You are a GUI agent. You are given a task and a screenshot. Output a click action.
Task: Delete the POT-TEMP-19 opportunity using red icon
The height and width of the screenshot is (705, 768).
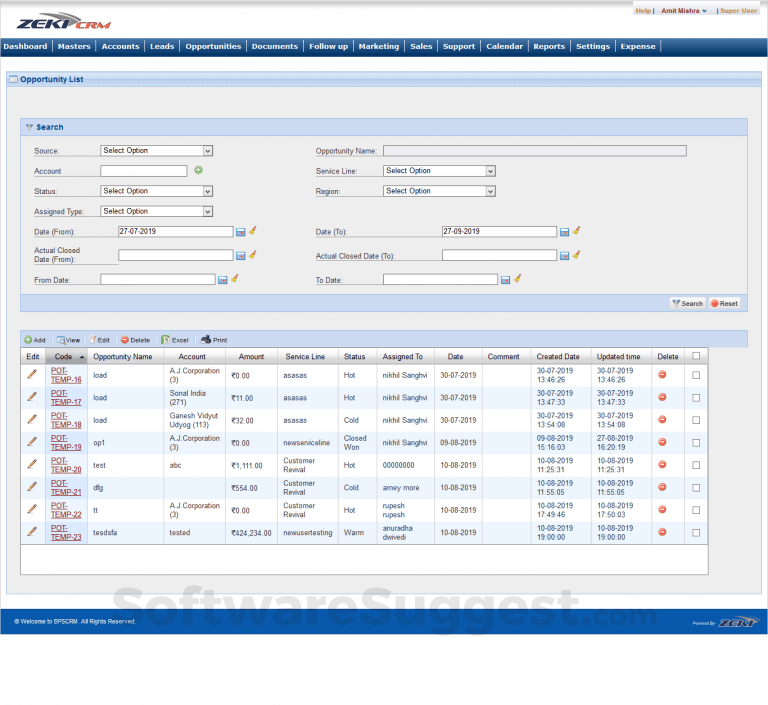[662, 442]
